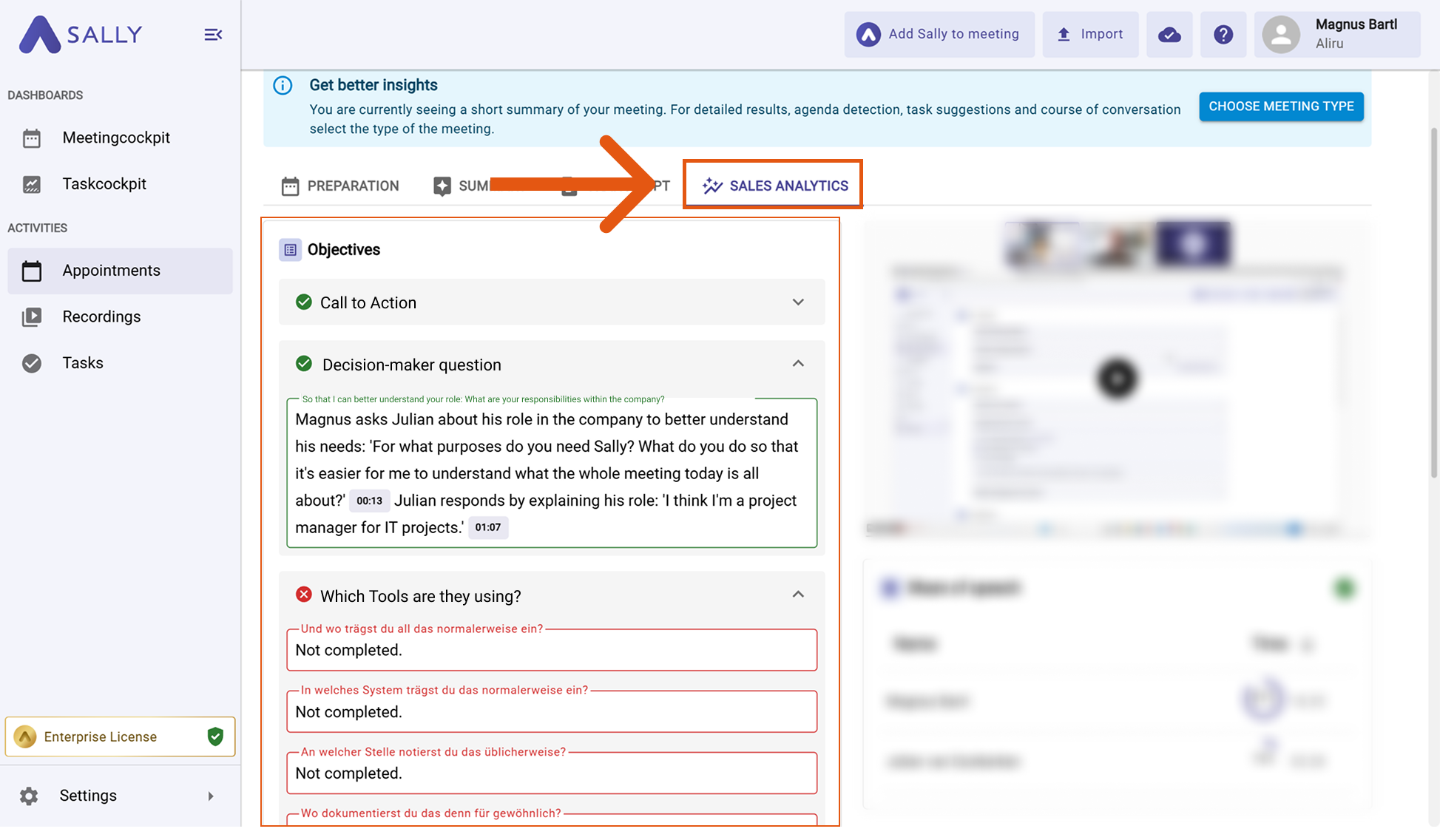Click green check on Call to Action
The height and width of the screenshot is (840, 1440).
pyautogui.click(x=303, y=302)
